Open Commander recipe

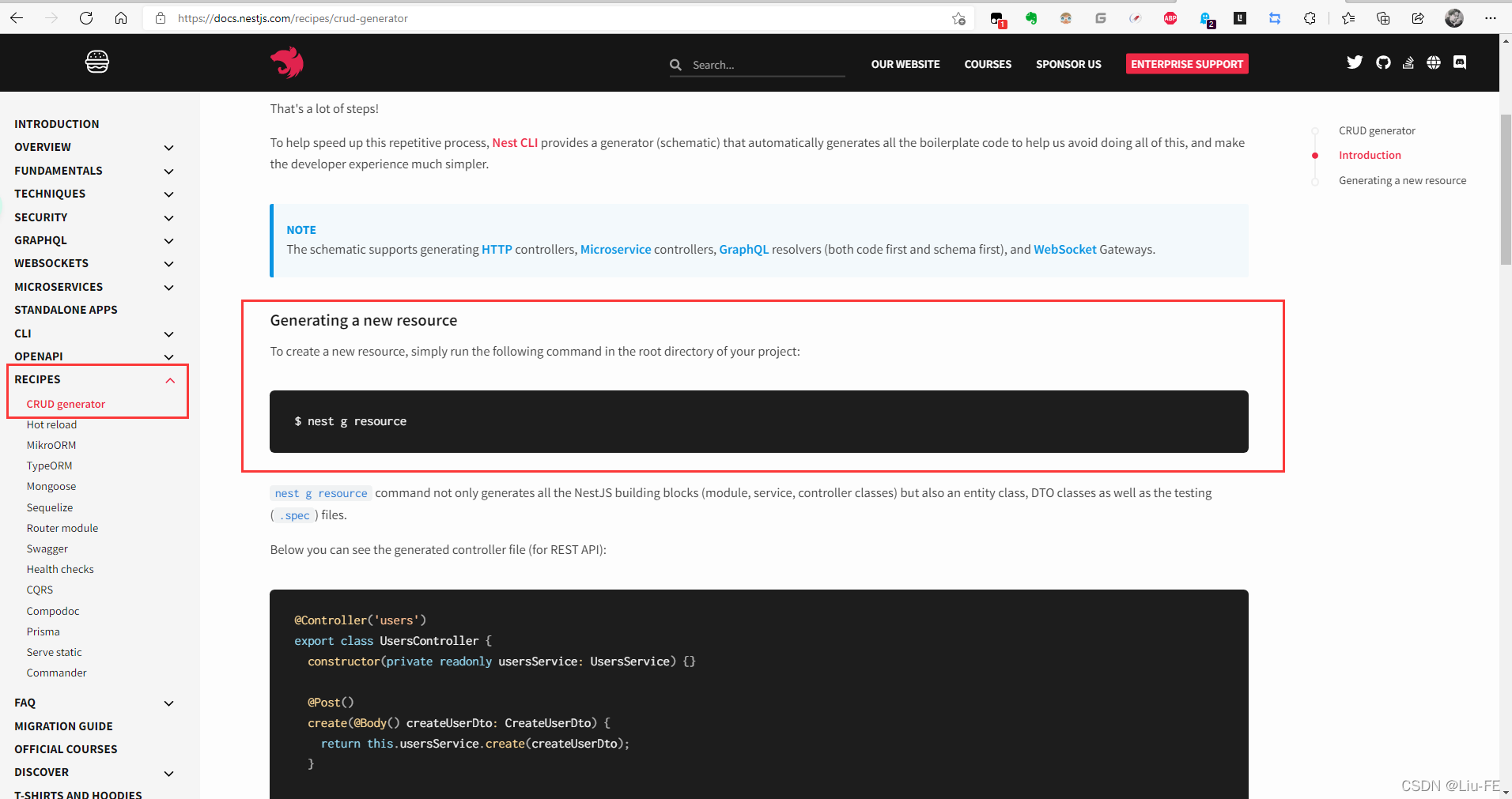[x=56, y=673]
